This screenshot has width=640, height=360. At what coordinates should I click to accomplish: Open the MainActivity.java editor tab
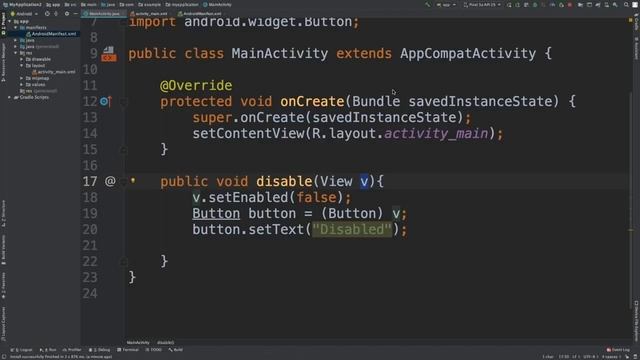(x=102, y=13)
